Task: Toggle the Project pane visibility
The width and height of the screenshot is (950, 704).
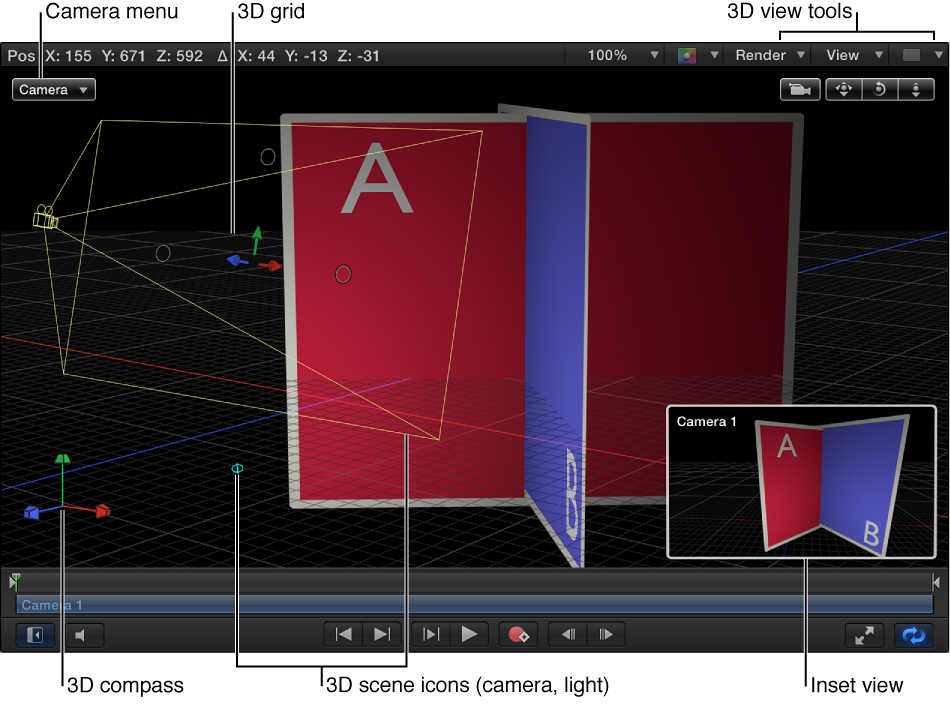Action: pos(35,634)
